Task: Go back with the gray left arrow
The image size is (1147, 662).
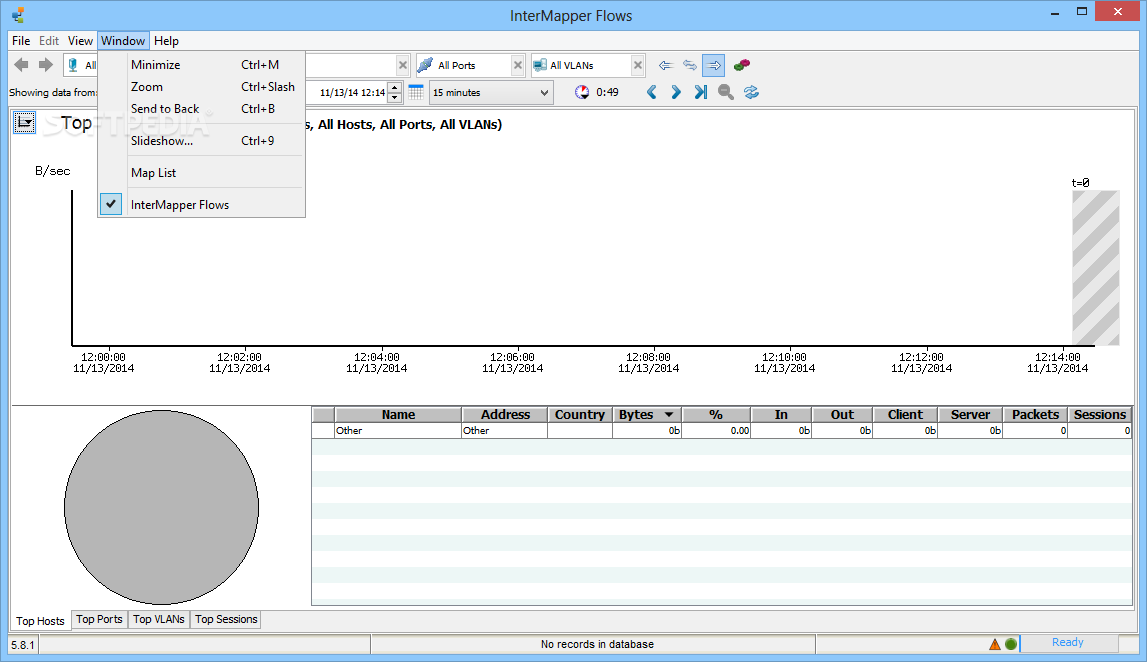Action: pyautogui.click(x=22, y=65)
